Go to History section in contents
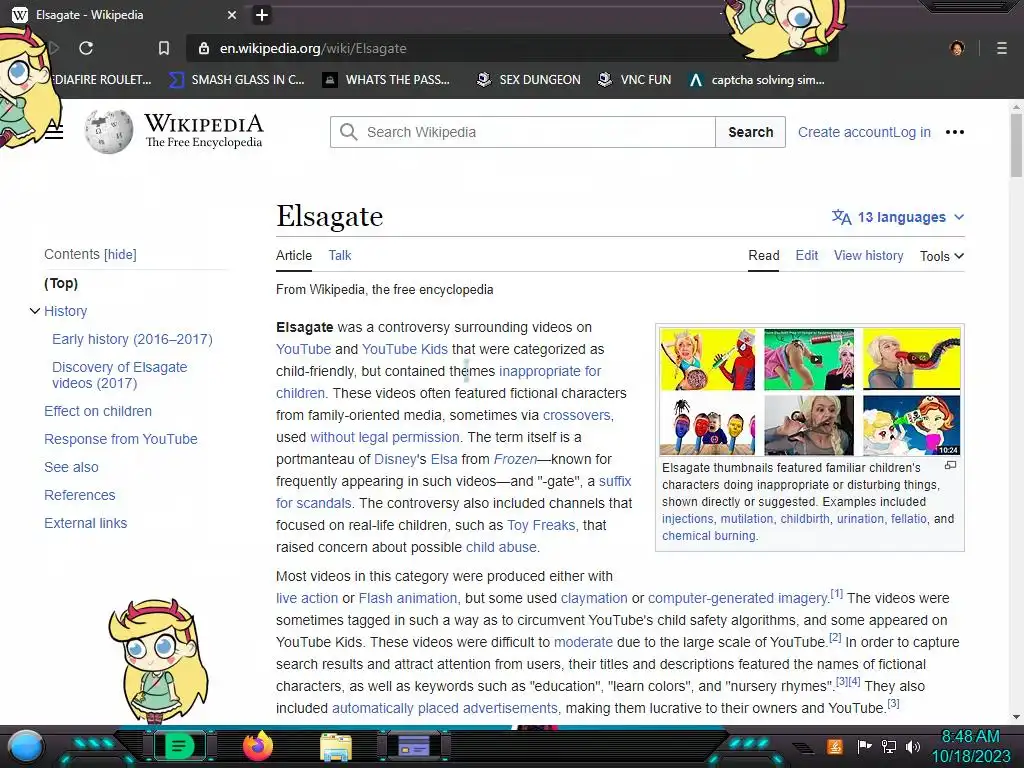This screenshot has width=1024, height=768. 65,311
